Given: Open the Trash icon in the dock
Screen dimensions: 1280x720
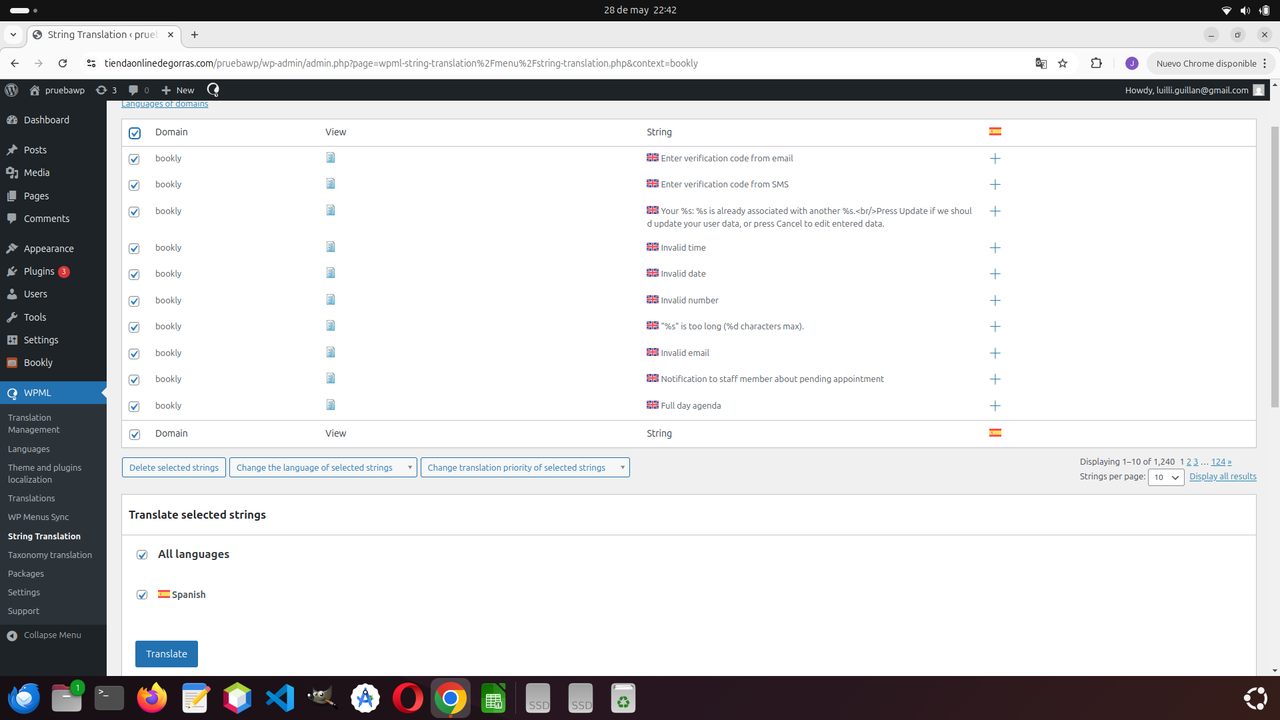Looking at the screenshot, I should (x=623, y=698).
